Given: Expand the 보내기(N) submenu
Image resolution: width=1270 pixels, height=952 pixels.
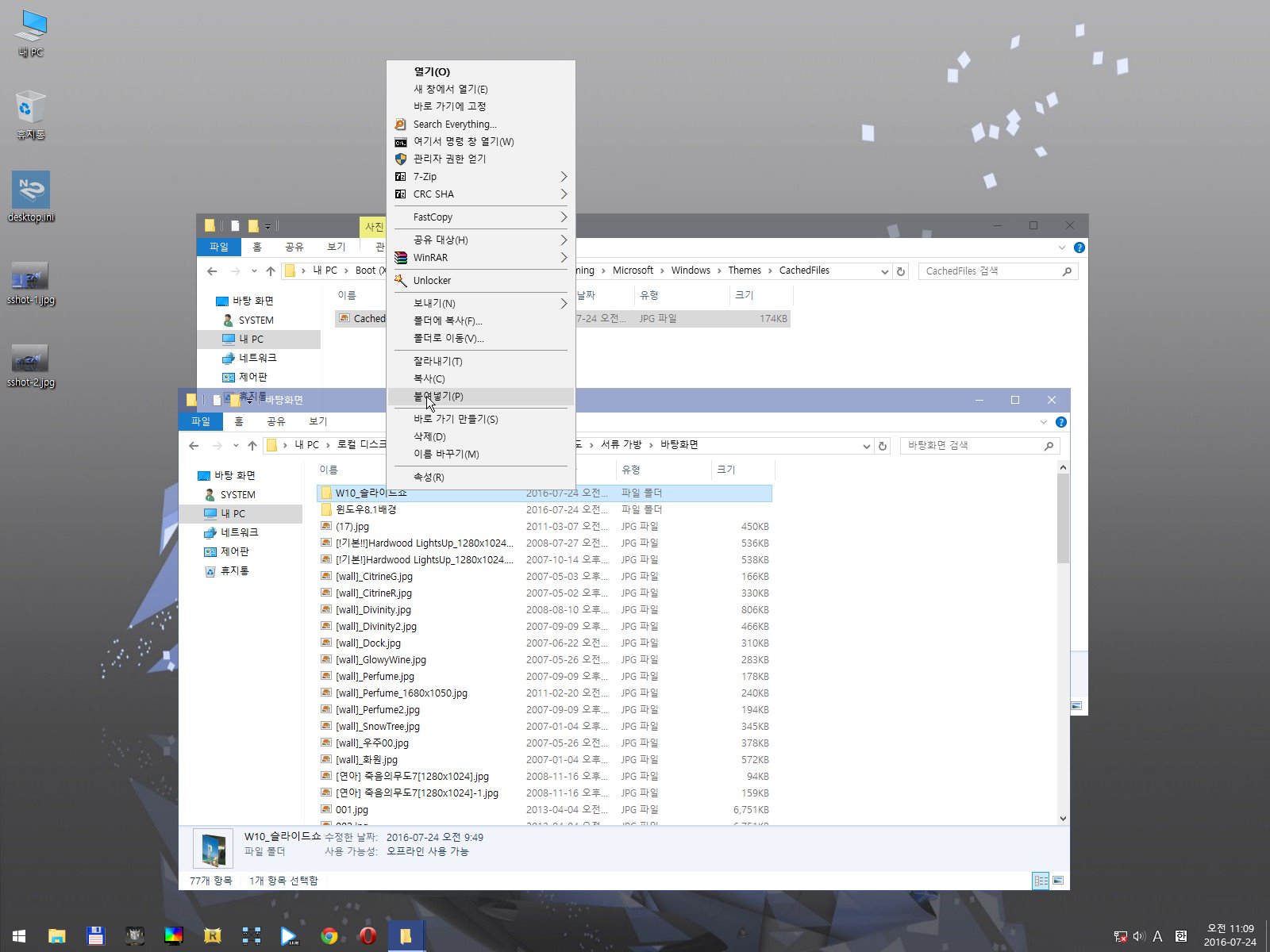Looking at the screenshot, I should [x=480, y=303].
